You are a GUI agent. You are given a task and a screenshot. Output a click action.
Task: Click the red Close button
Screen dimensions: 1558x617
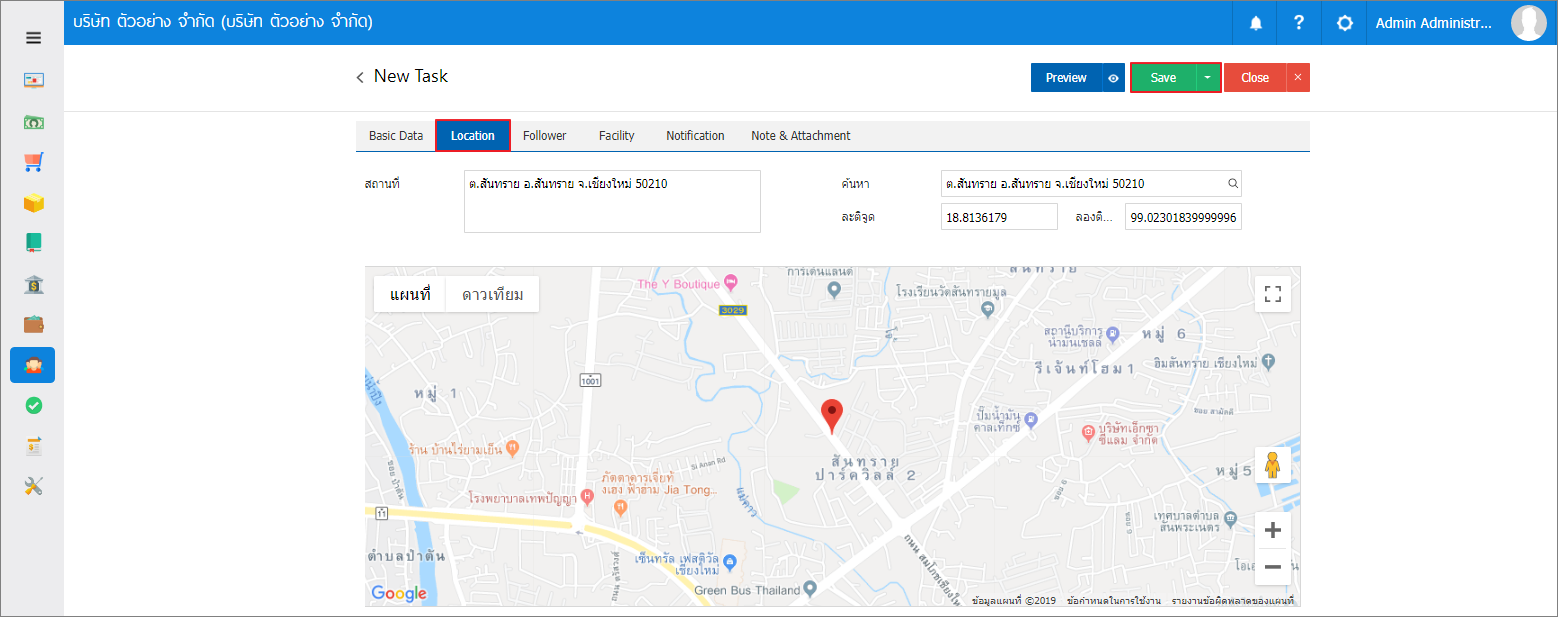(x=1255, y=78)
